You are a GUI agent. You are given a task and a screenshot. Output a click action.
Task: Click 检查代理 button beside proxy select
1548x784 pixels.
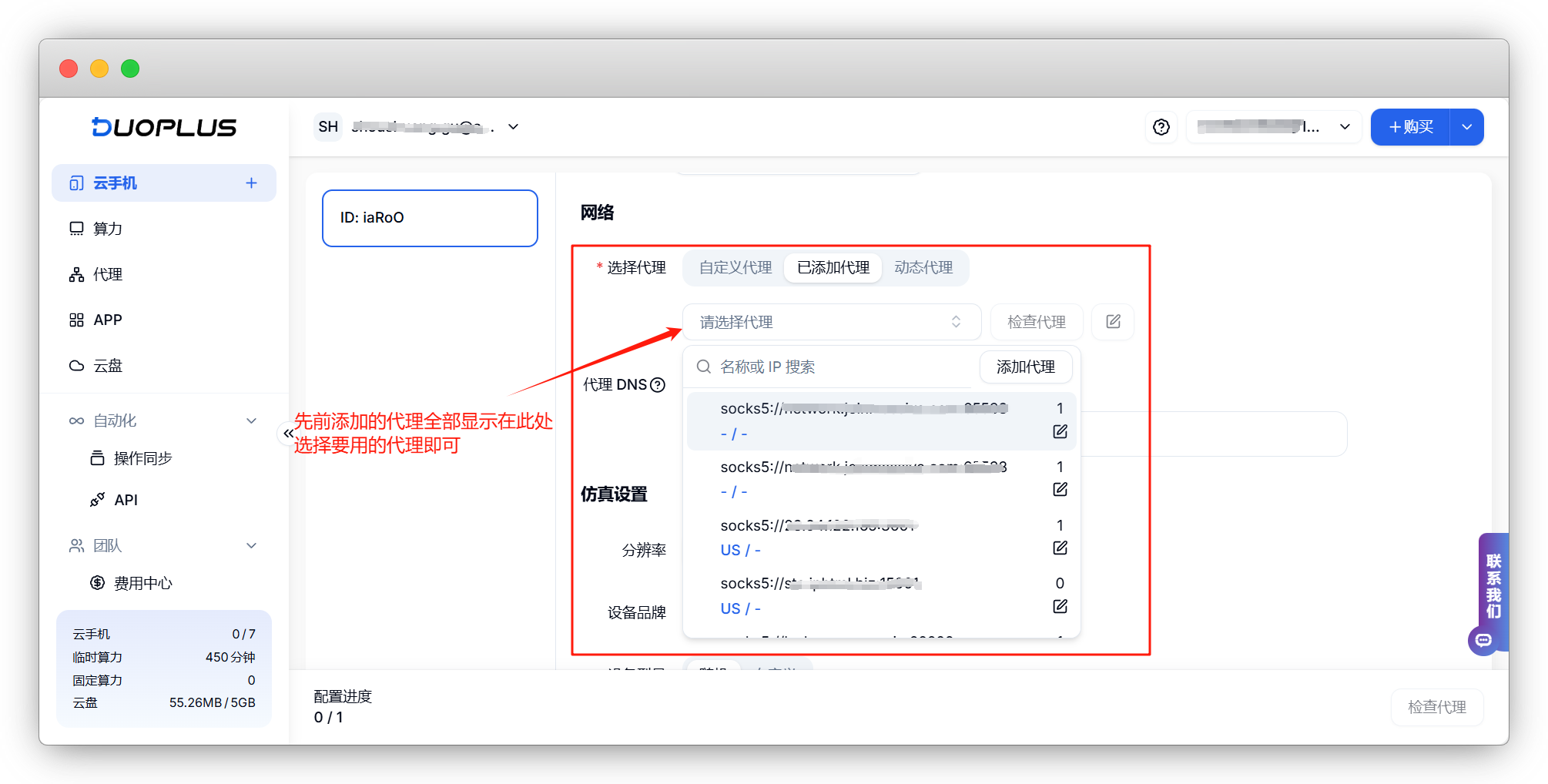click(x=1037, y=322)
